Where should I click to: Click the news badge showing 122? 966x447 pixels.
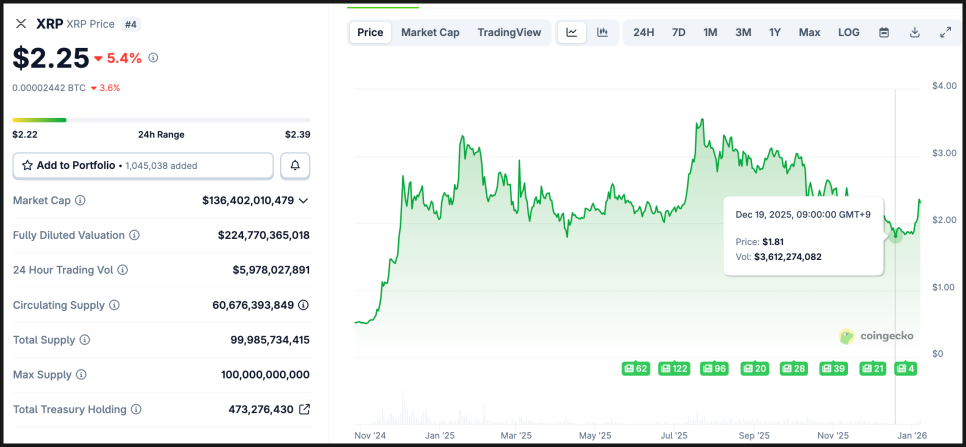[x=675, y=369]
